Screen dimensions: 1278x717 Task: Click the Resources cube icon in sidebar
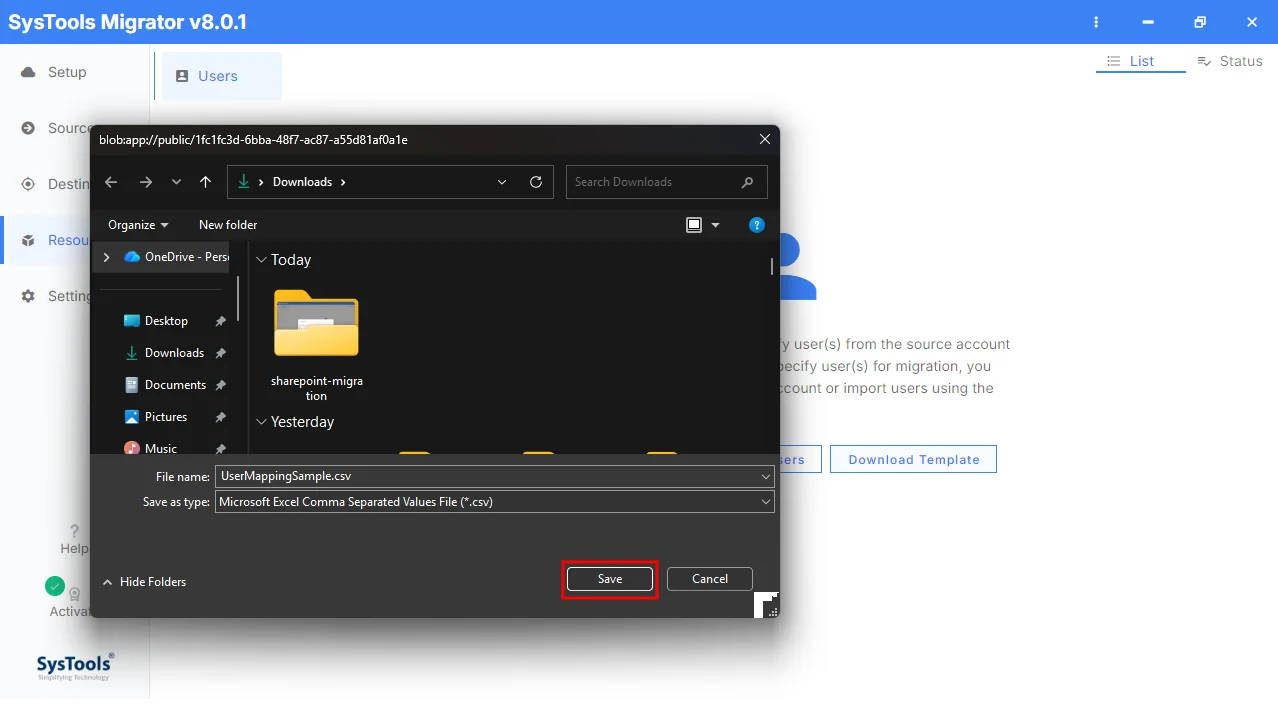(x=28, y=240)
